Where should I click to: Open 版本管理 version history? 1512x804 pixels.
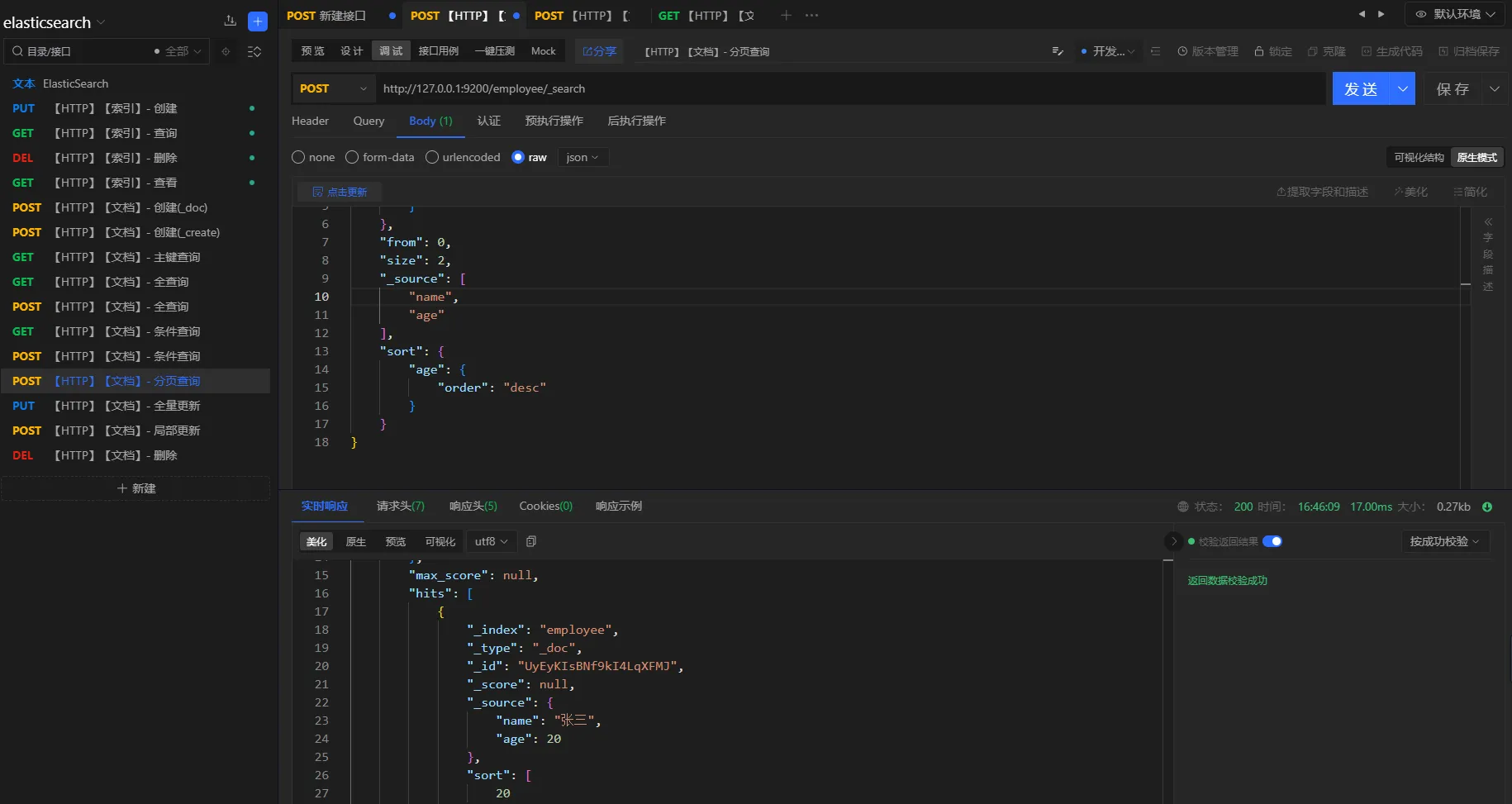click(1207, 51)
